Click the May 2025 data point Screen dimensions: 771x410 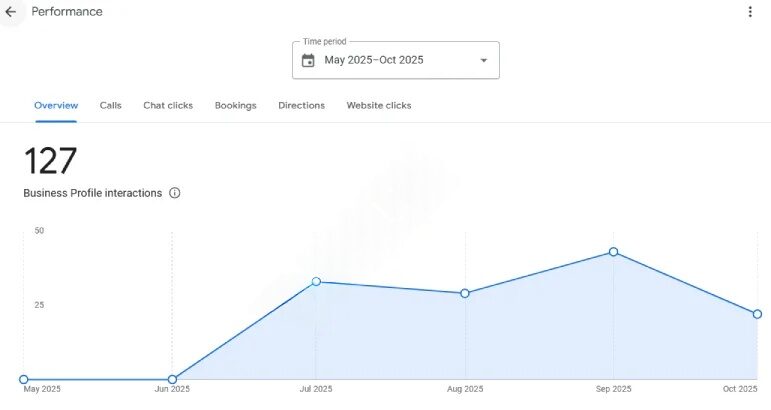pos(24,379)
